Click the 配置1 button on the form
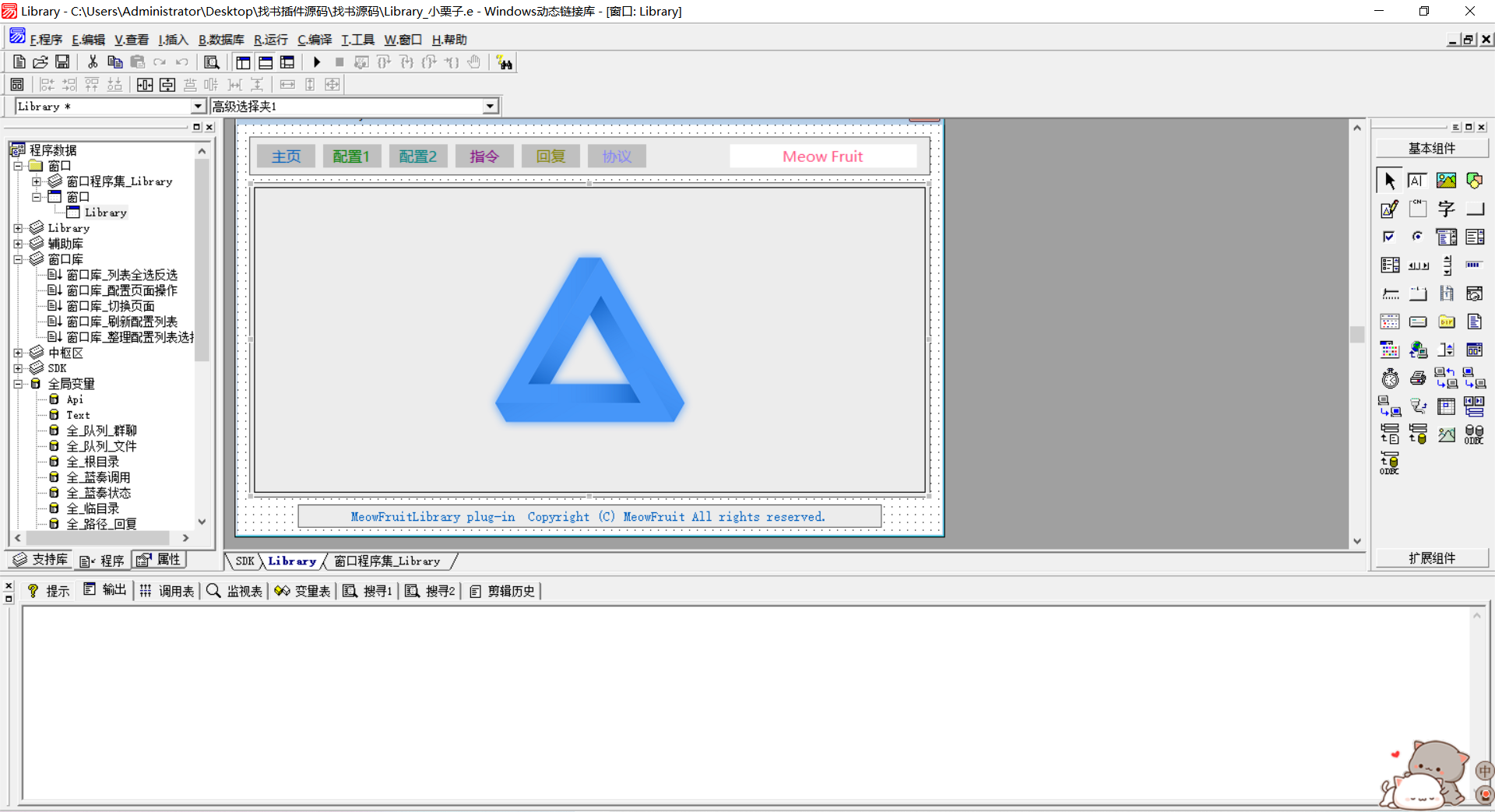Screen dimensions: 1495x812 (350, 156)
